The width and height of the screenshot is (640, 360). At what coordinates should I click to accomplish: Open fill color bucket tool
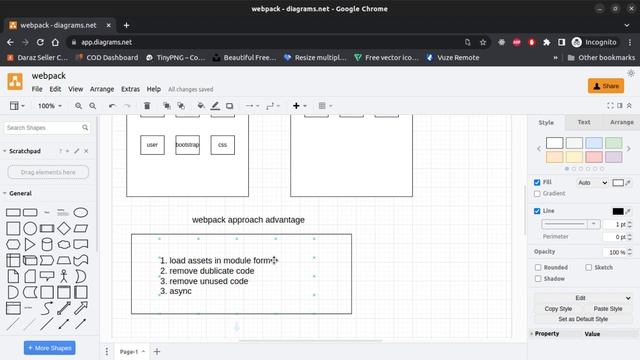(x=201, y=106)
